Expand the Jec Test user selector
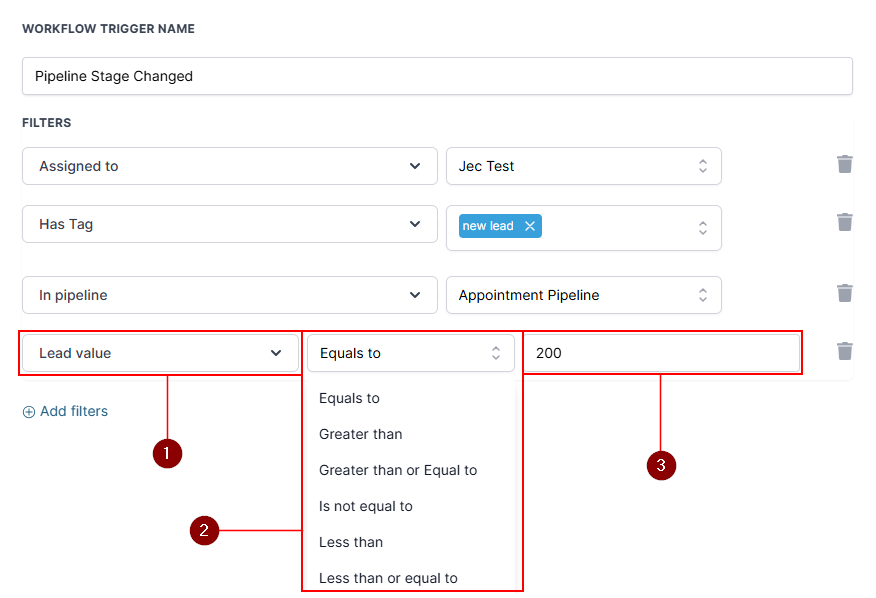Viewport: 876px width, 598px height. (583, 166)
